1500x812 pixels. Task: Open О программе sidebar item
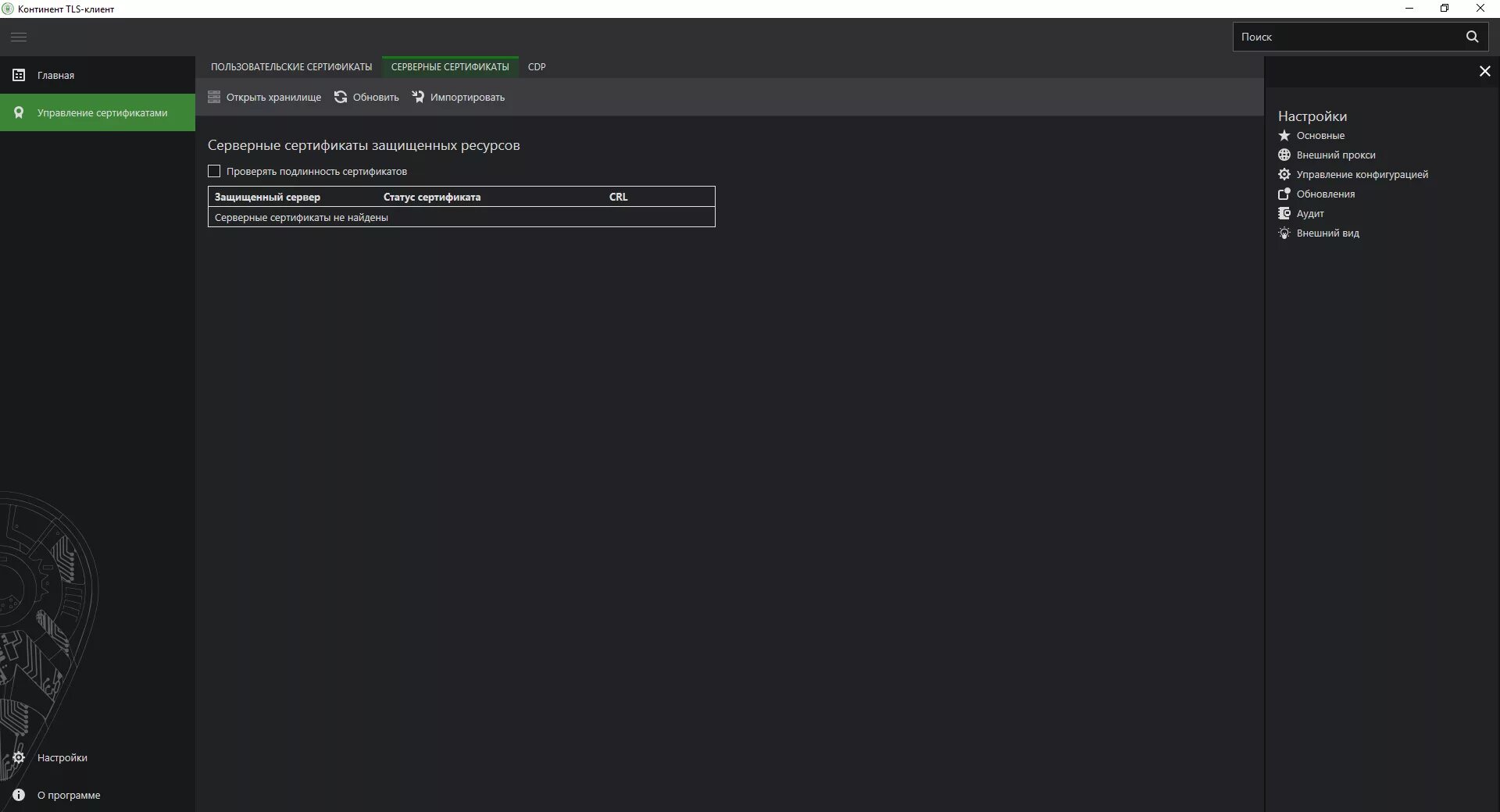tap(98, 795)
